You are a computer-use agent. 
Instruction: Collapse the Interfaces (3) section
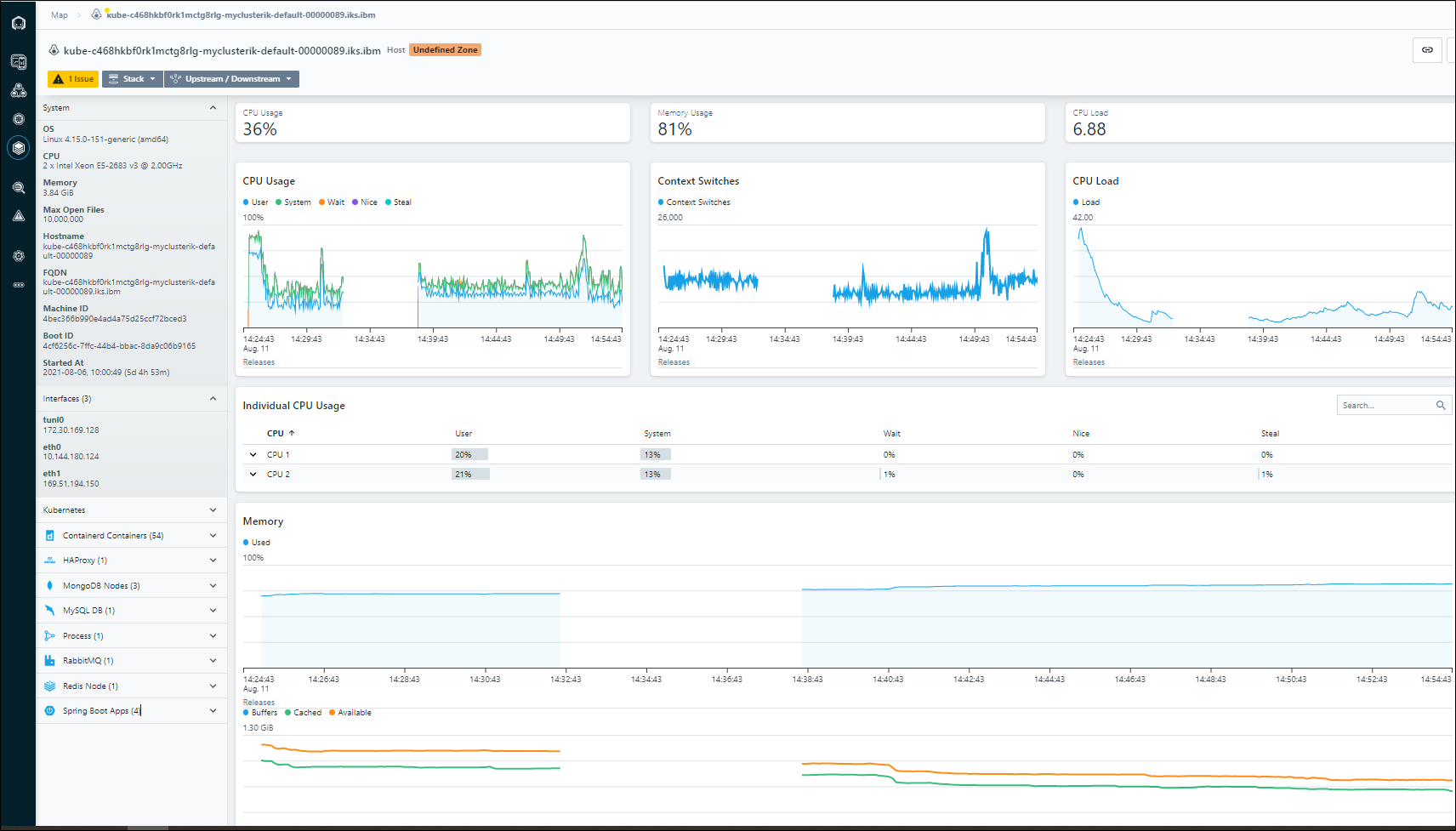coord(213,399)
